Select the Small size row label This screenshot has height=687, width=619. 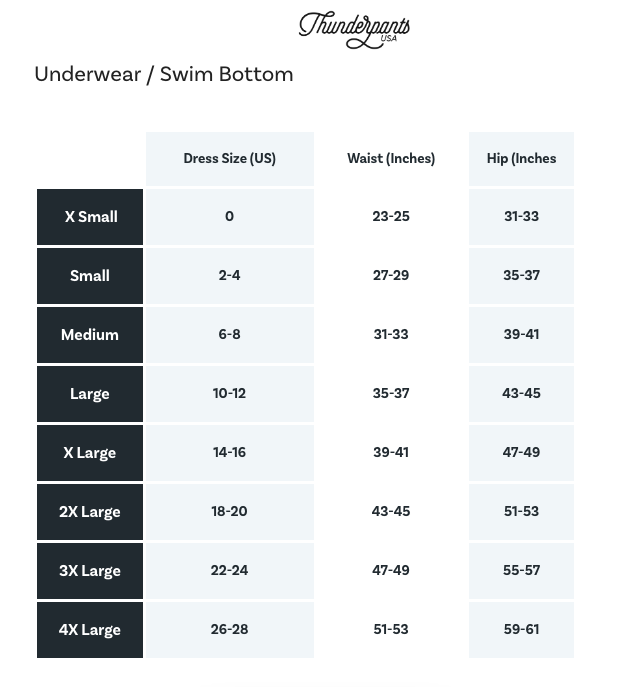coord(90,276)
